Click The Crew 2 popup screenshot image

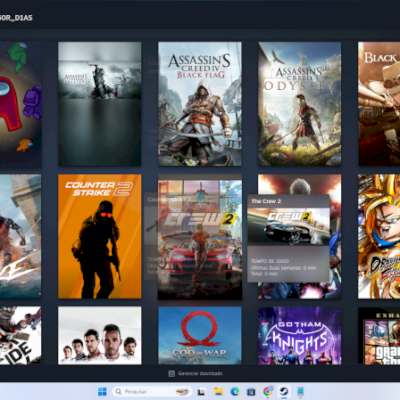click(x=289, y=227)
